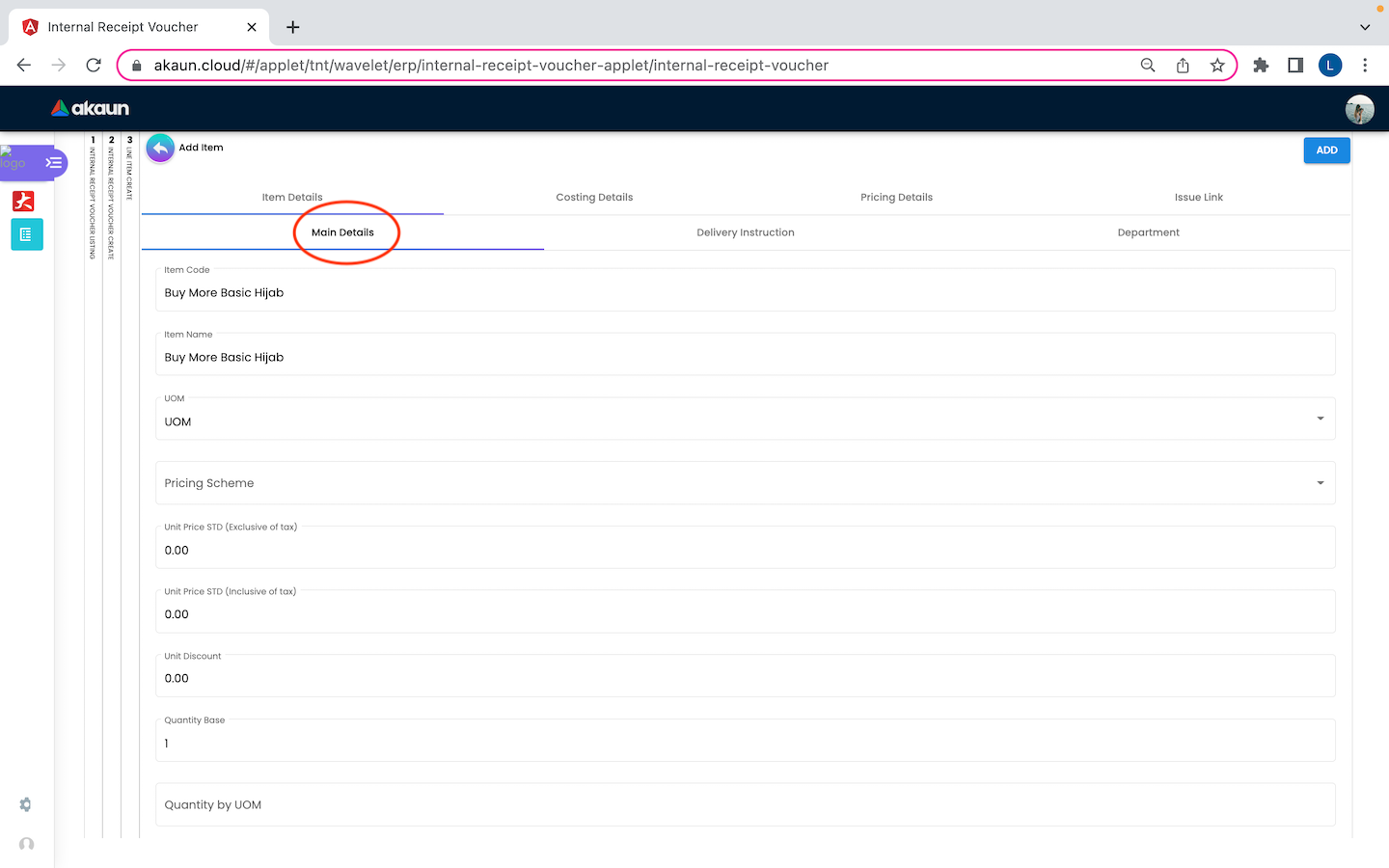Screen dimensions: 1389x868
Task: Click the akaun logo in header
Action: [91, 108]
